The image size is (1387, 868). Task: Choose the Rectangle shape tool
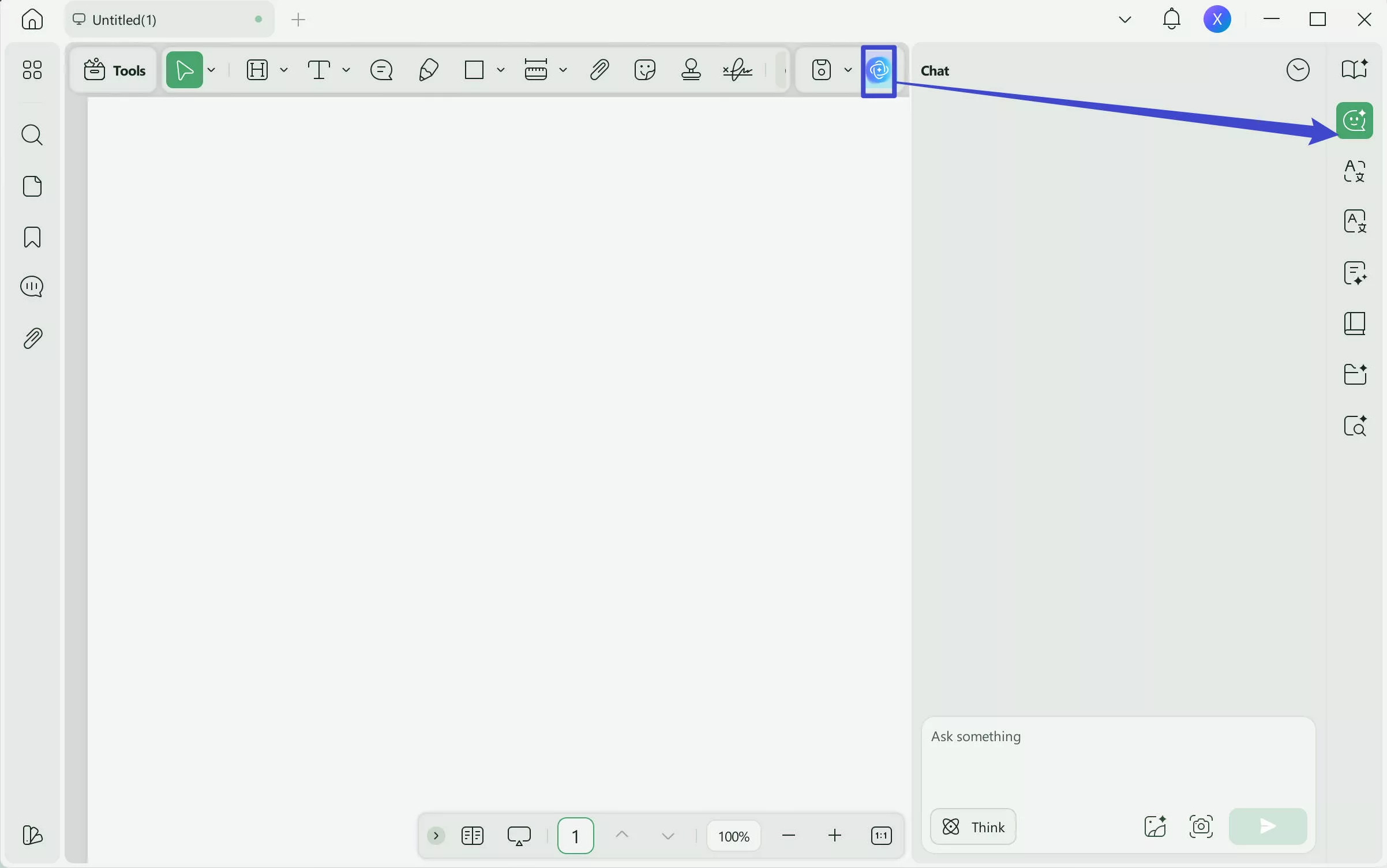[474, 70]
